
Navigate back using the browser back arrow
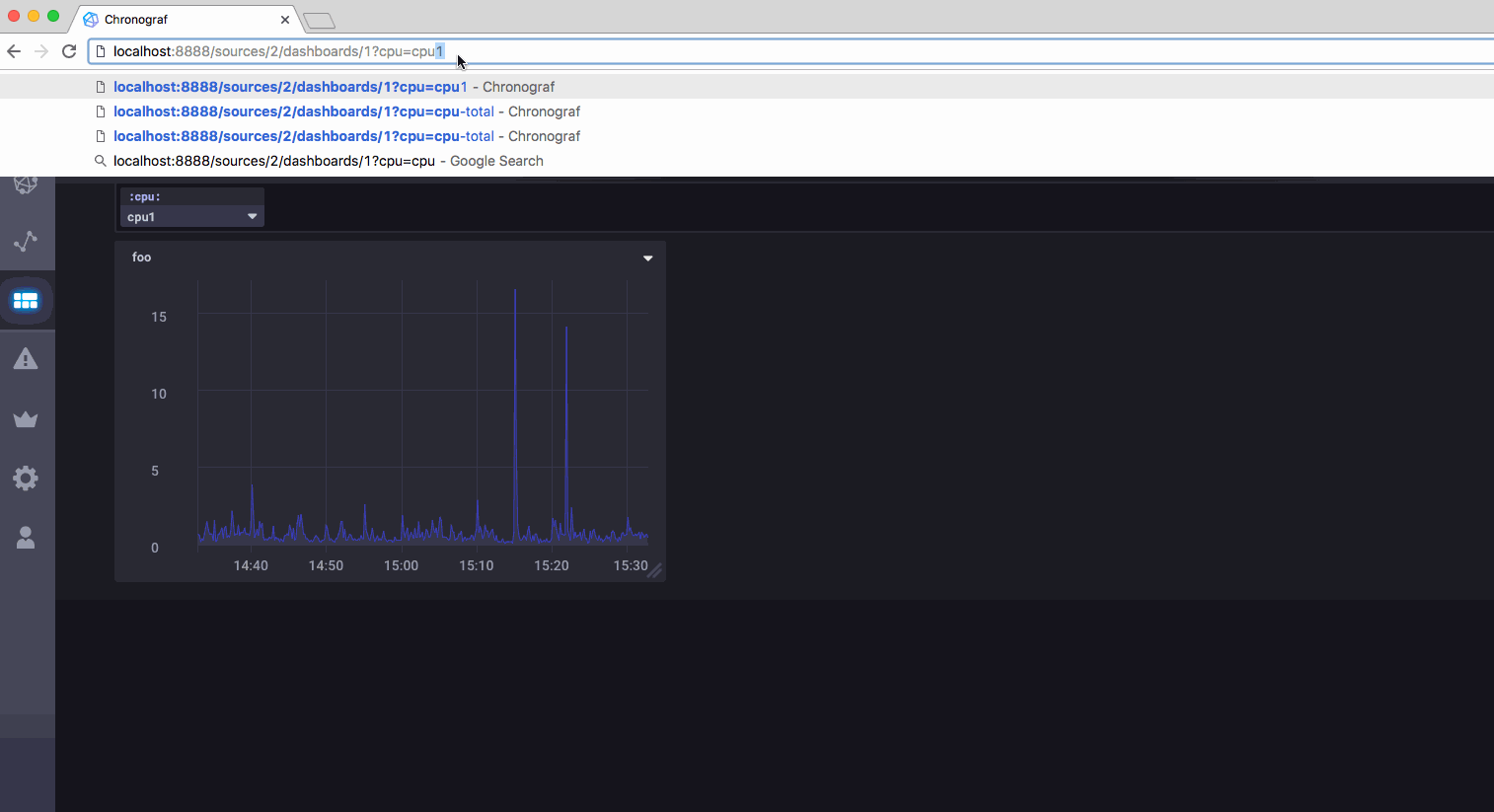pyautogui.click(x=14, y=50)
